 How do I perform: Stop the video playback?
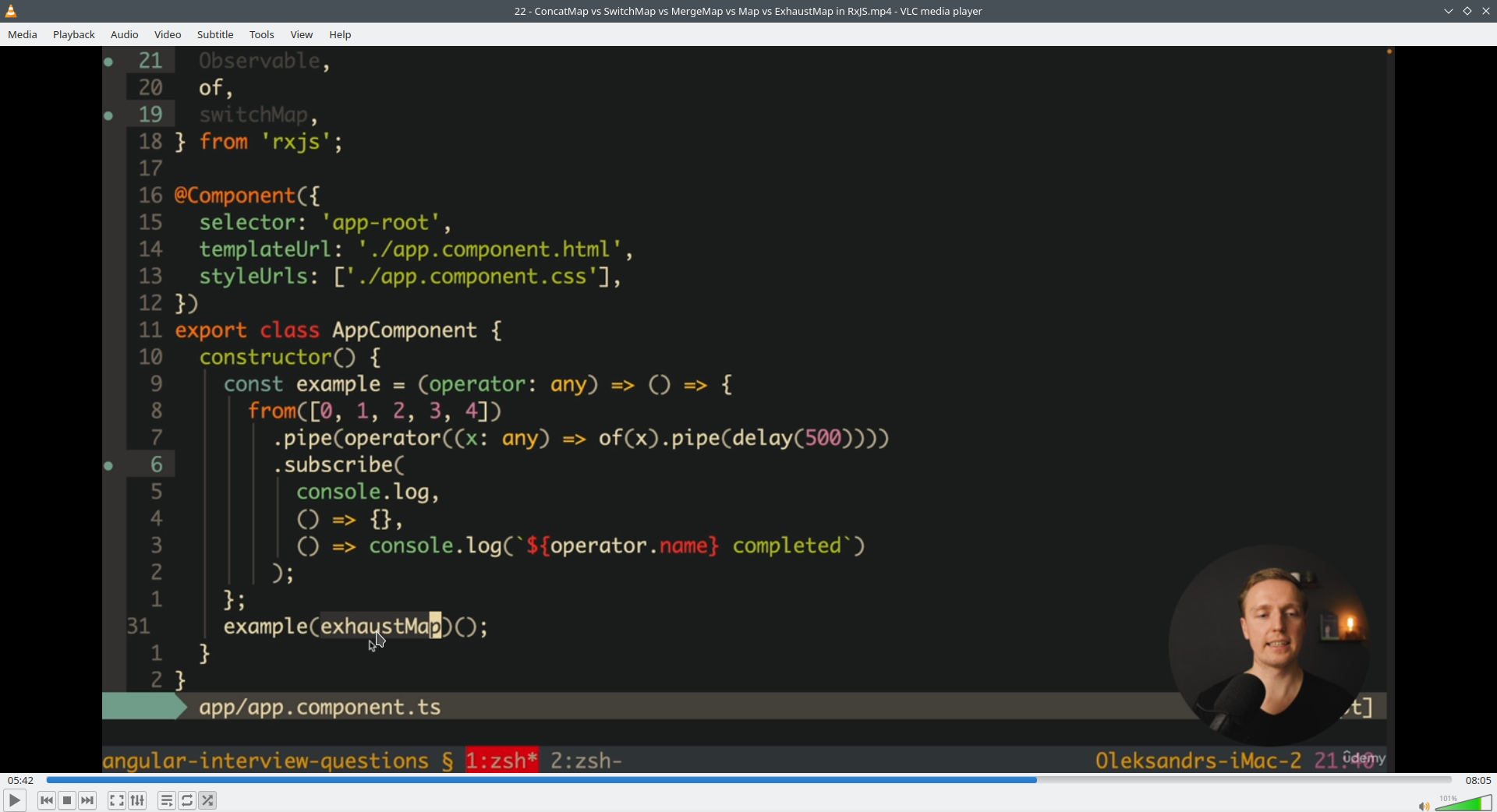coord(67,800)
